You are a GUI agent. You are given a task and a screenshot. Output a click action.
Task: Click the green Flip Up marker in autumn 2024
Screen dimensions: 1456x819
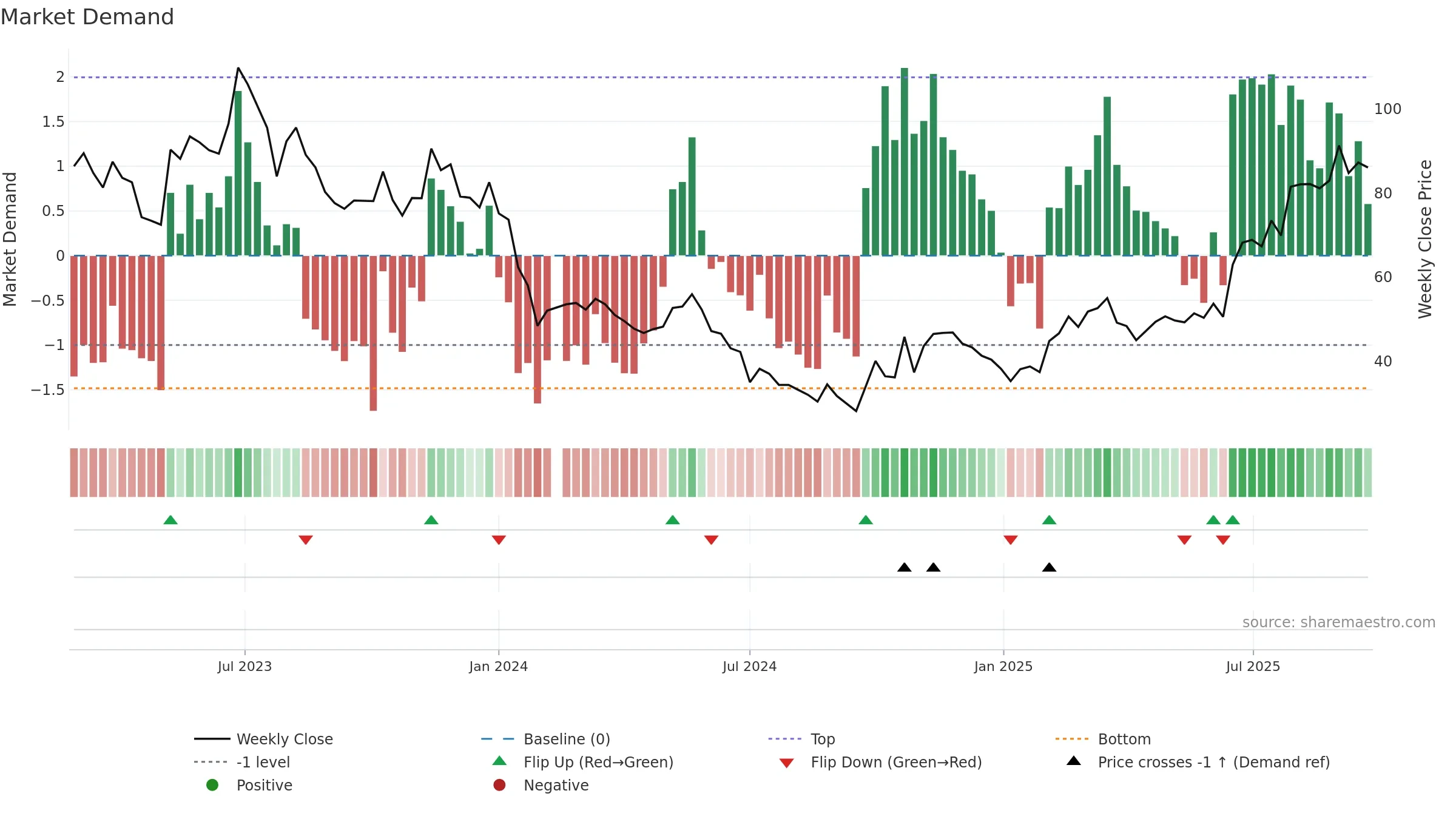click(866, 520)
